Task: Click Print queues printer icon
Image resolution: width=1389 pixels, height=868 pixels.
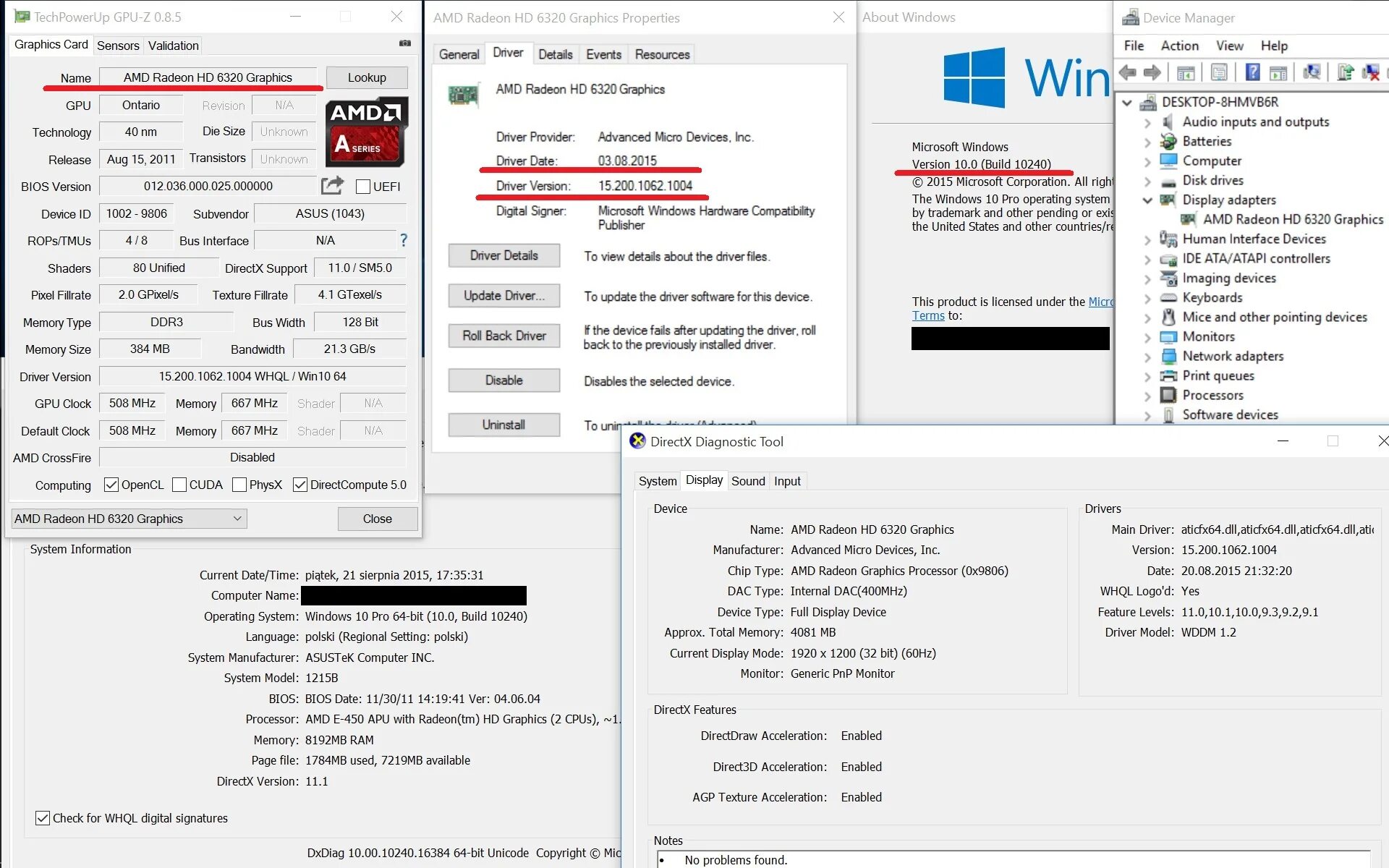Action: tap(1168, 375)
